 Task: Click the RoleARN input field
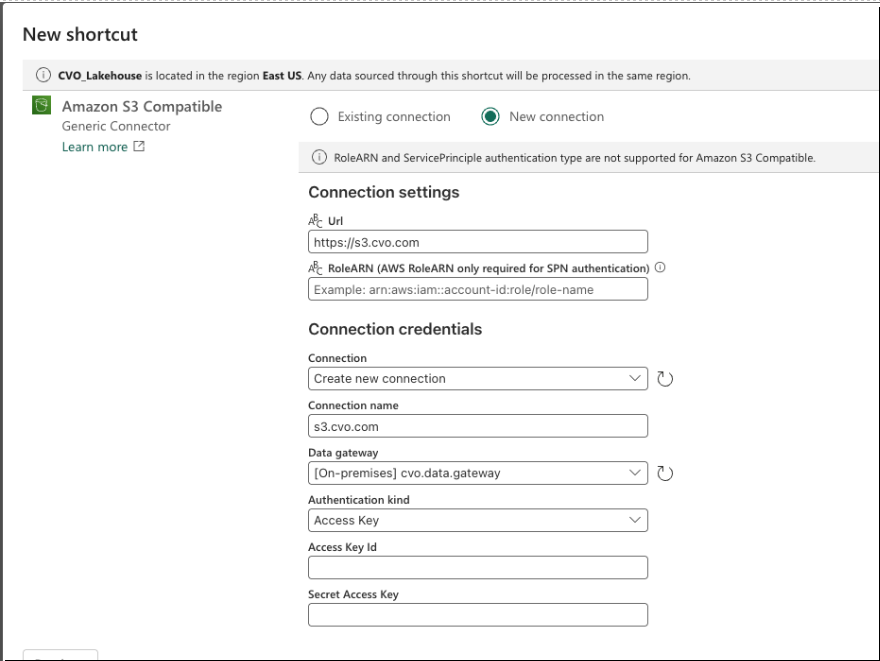point(478,290)
